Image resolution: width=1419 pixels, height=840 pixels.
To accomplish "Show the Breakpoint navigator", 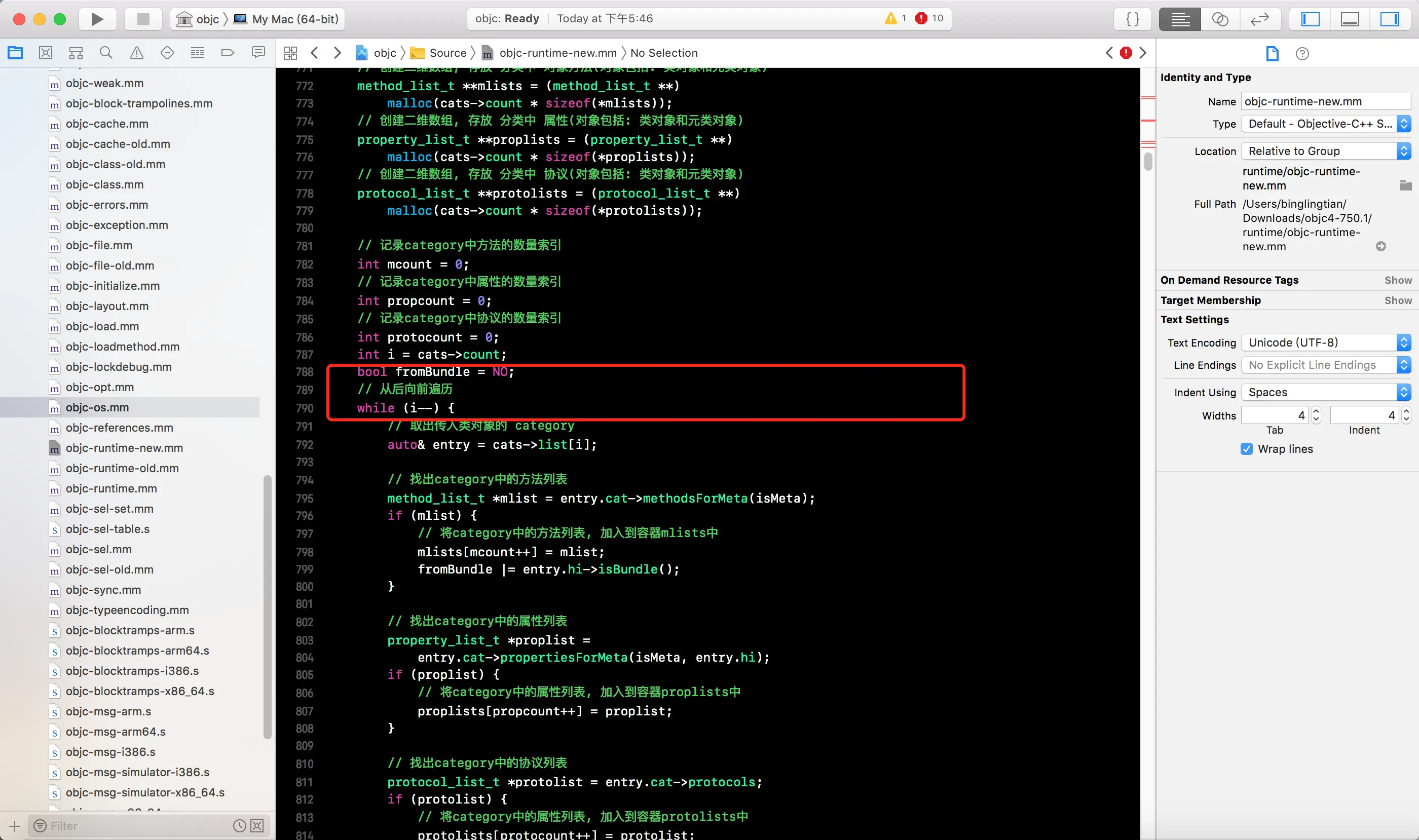I will [x=228, y=53].
